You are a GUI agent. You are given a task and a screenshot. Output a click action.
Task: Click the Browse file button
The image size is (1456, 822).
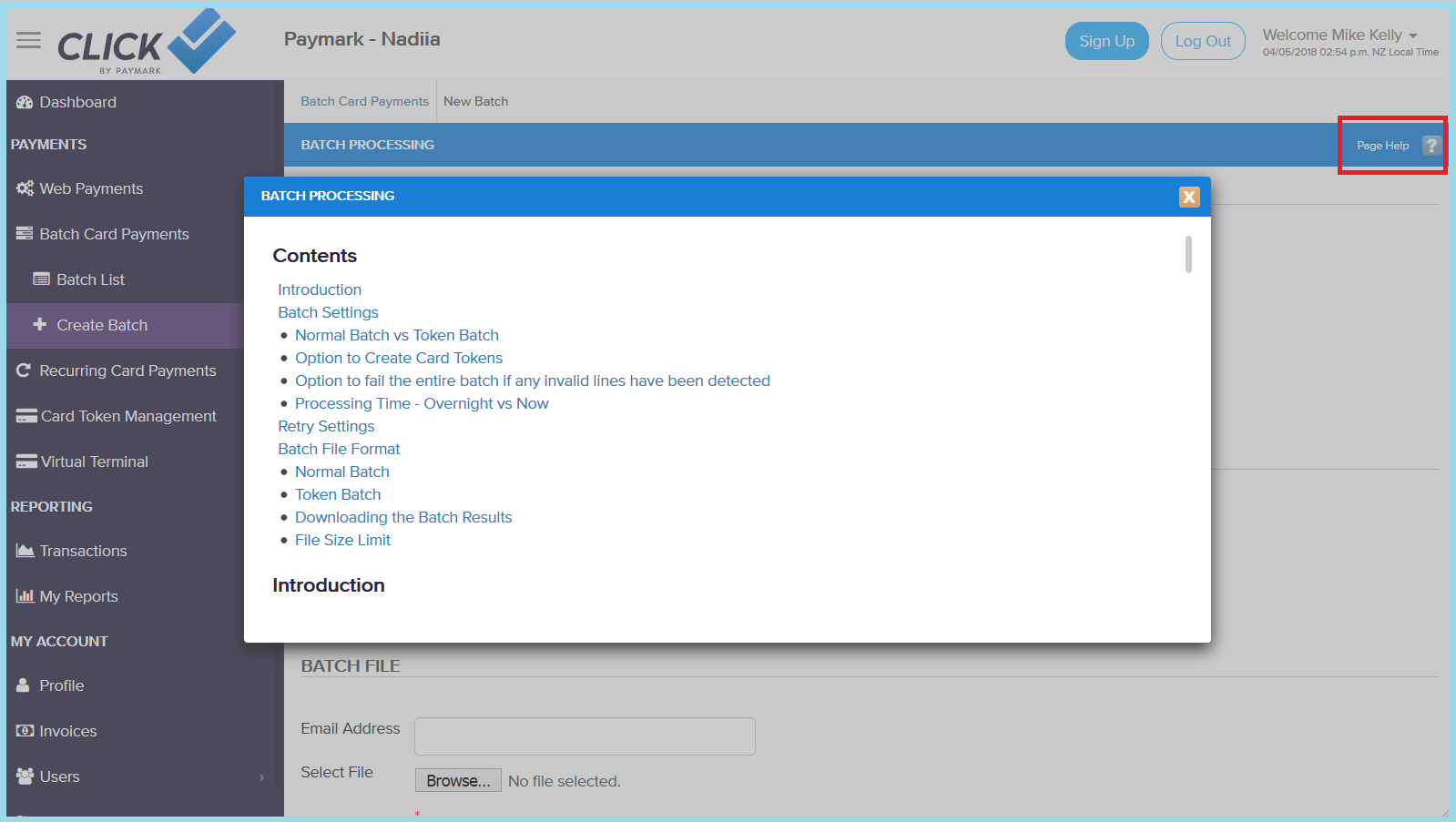pyautogui.click(x=458, y=781)
